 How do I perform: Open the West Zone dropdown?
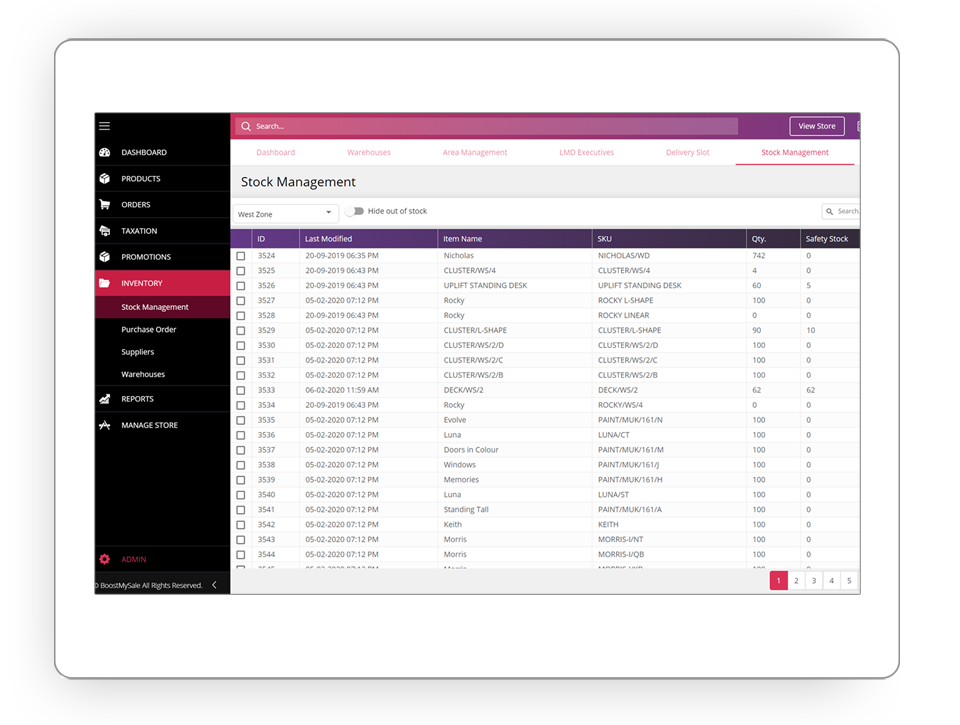point(285,214)
